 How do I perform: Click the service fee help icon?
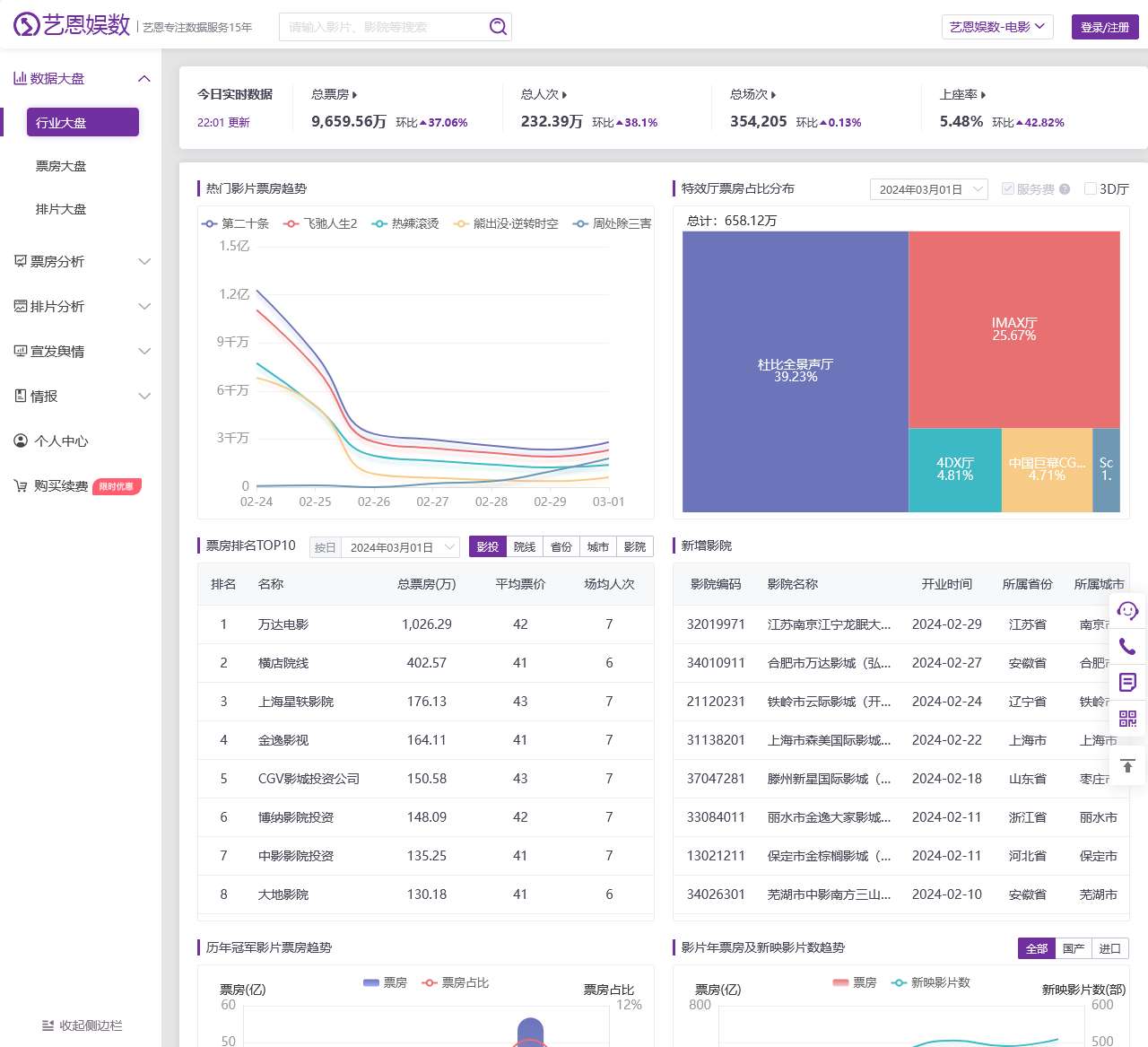[x=1065, y=189]
